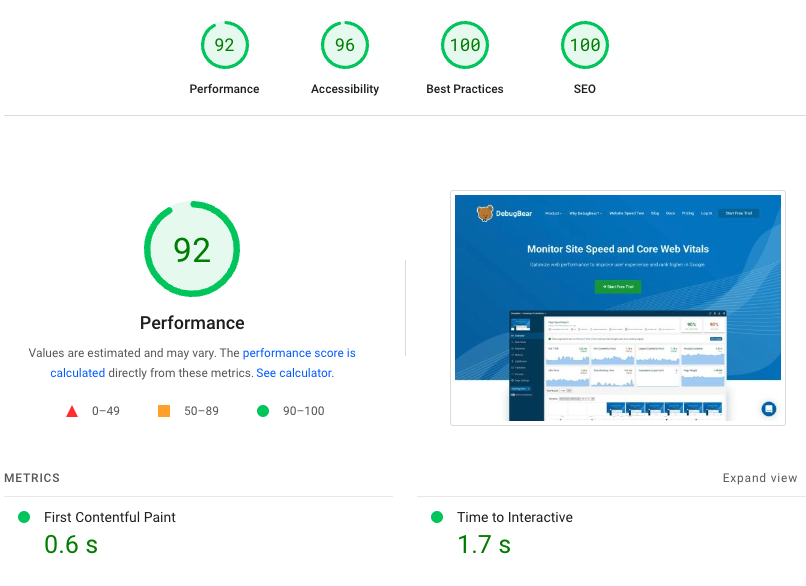Click the Best Practices score gauge
806x586 pixels.
[x=464, y=44]
